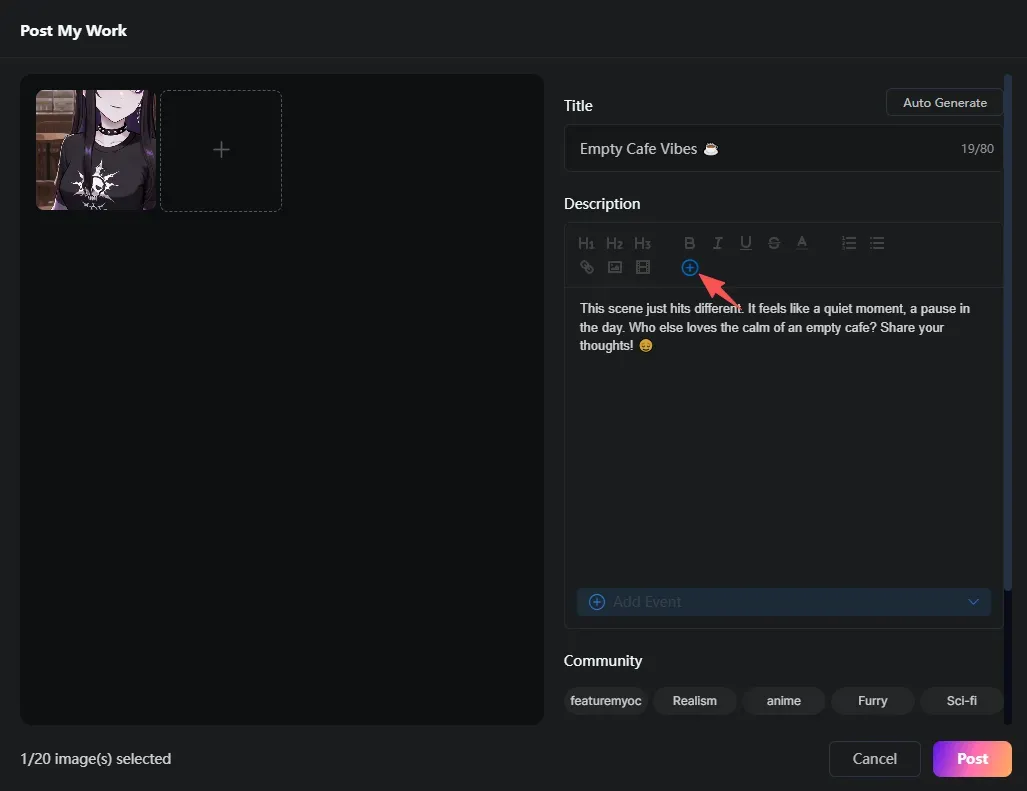The image size is (1027, 791).
Task: Select the Sci-fi community tag
Action: [962, 701]
